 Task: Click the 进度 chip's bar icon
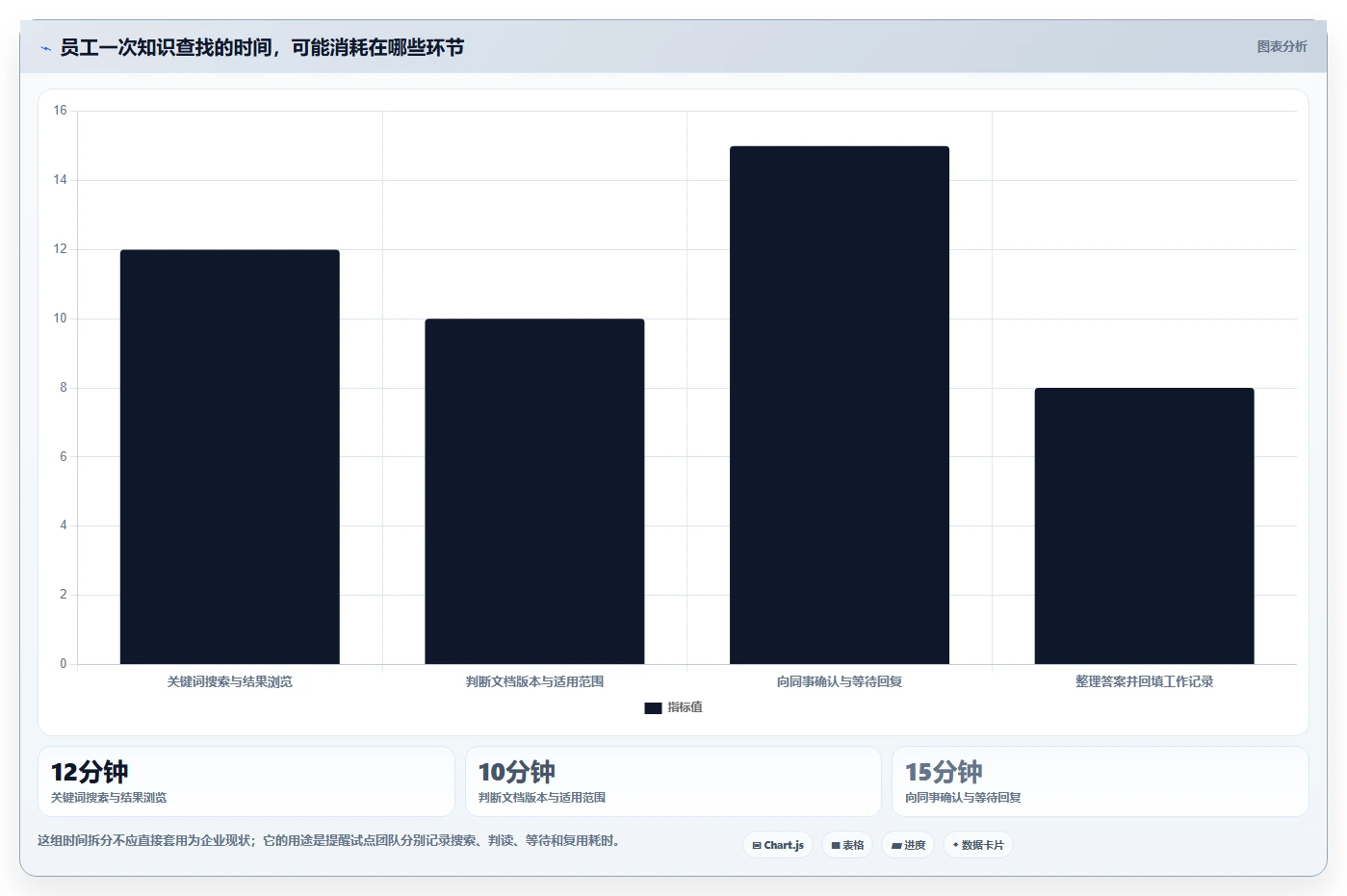896,846
